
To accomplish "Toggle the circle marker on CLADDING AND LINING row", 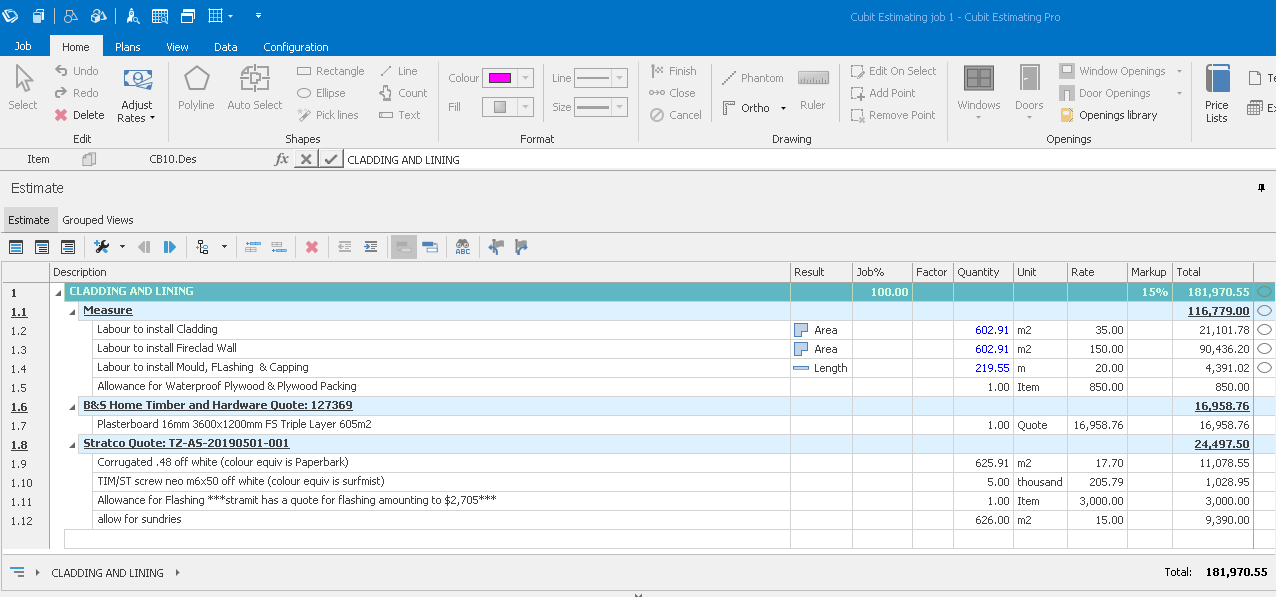I will 1264,292.
